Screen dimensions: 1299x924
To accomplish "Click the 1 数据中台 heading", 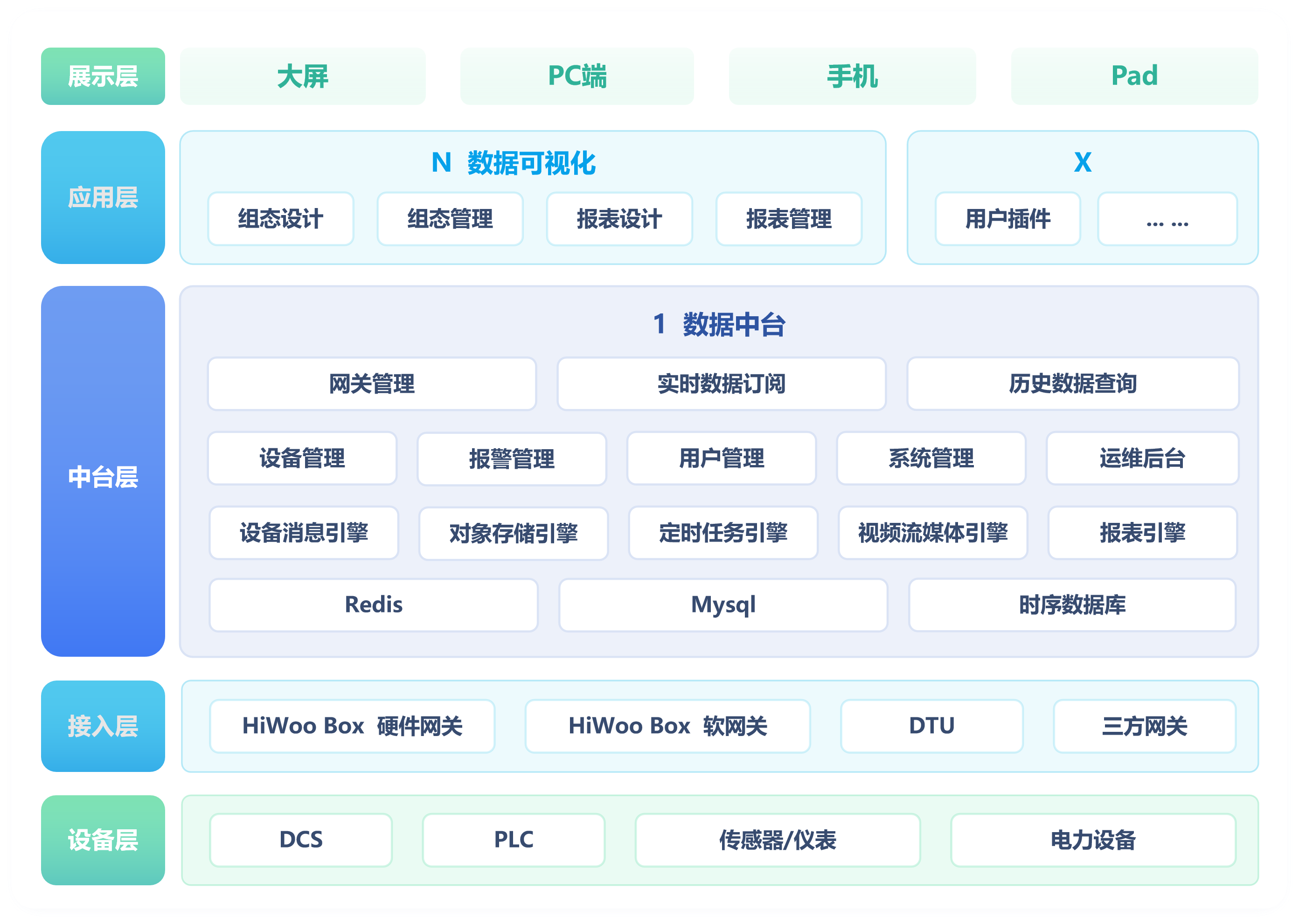I will [719, 324].
